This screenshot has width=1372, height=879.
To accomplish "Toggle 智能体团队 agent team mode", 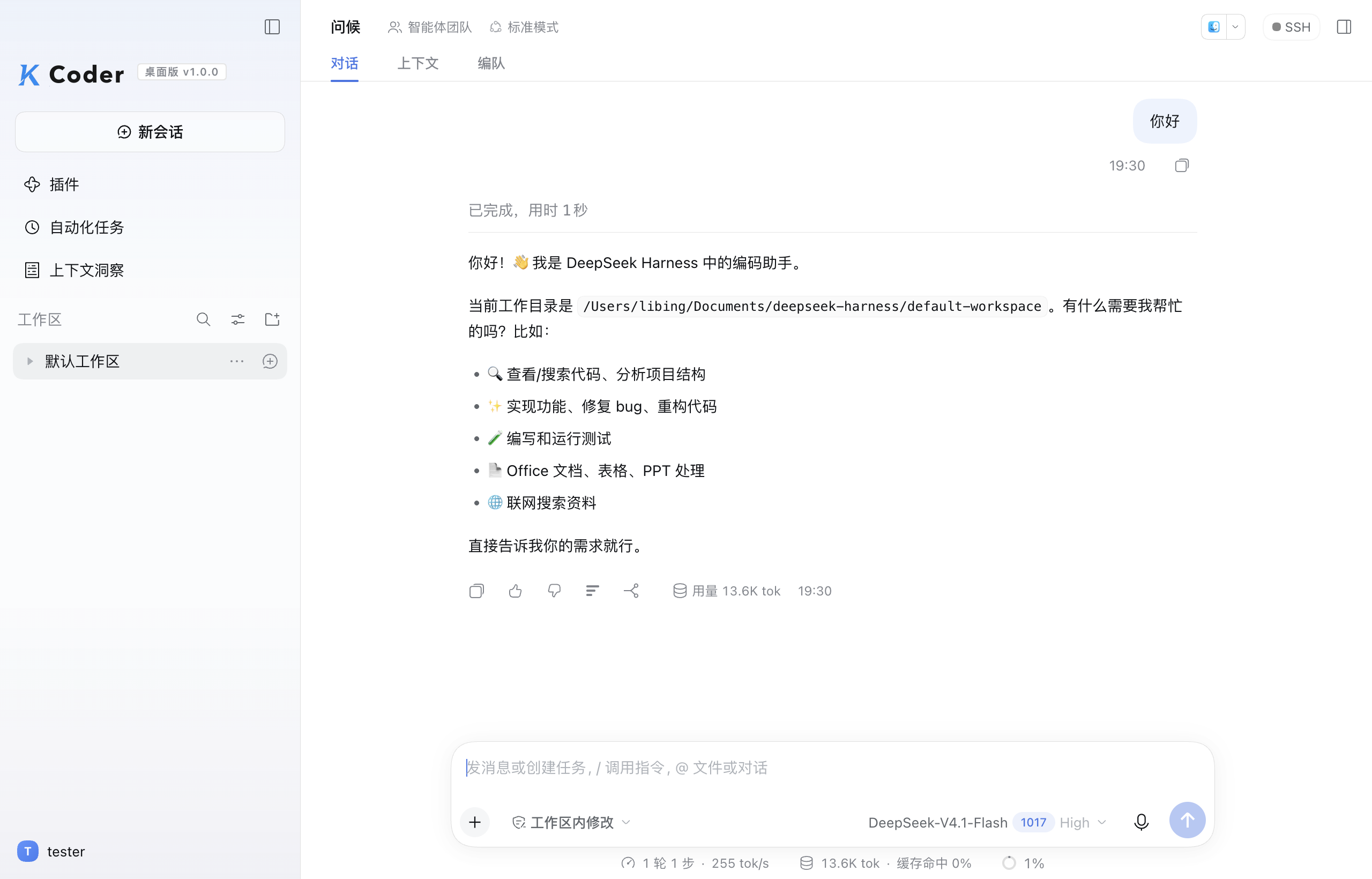I will click(430, 27).
